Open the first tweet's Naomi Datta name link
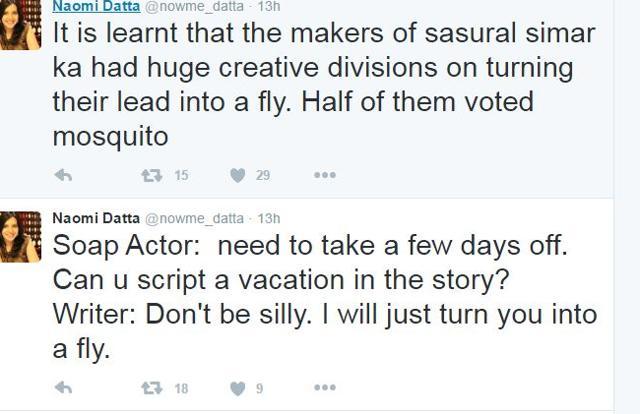640x414 pixels. 96,6
